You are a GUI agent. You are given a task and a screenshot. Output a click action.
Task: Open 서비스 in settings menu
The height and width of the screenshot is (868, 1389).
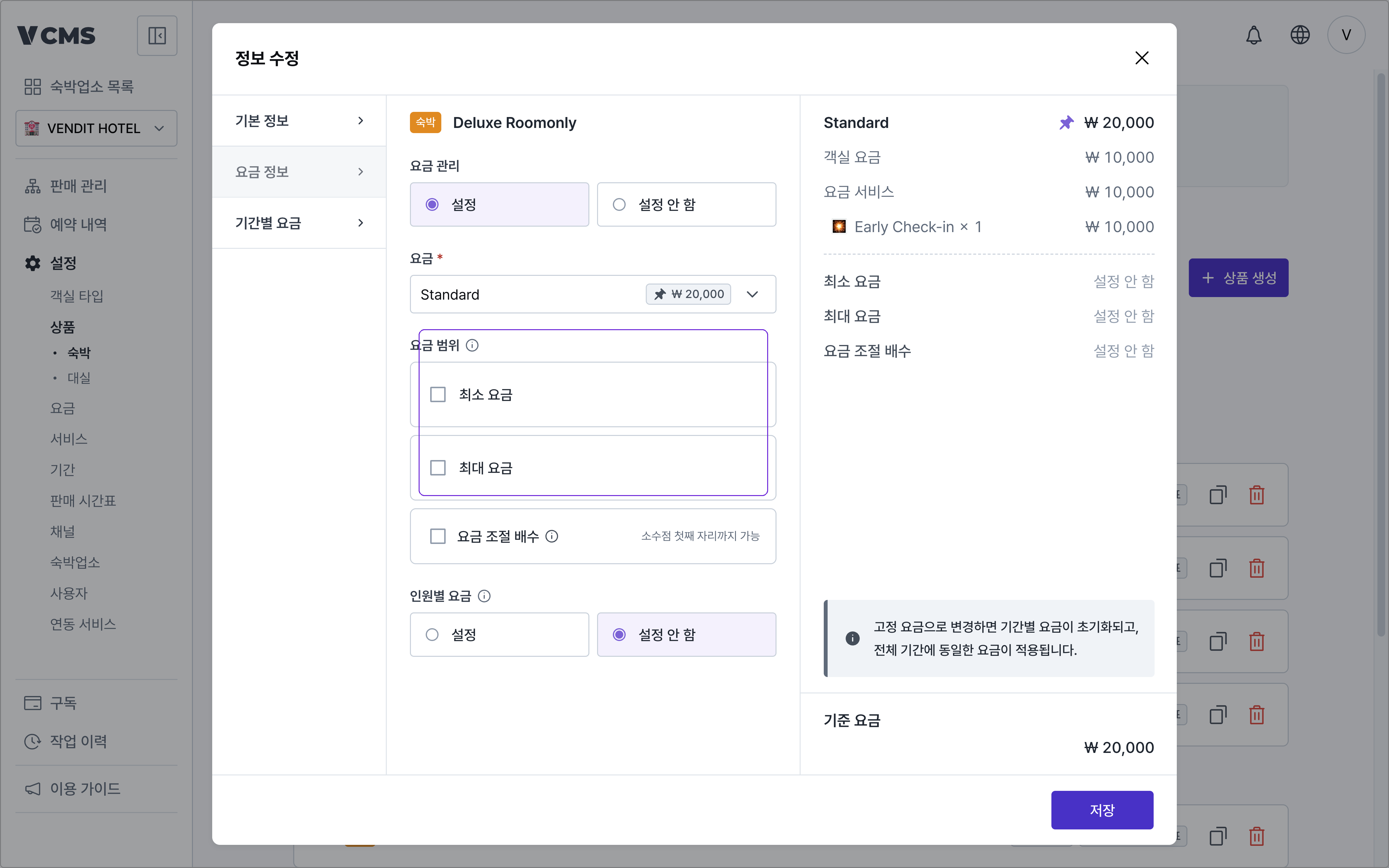(69, 439)
